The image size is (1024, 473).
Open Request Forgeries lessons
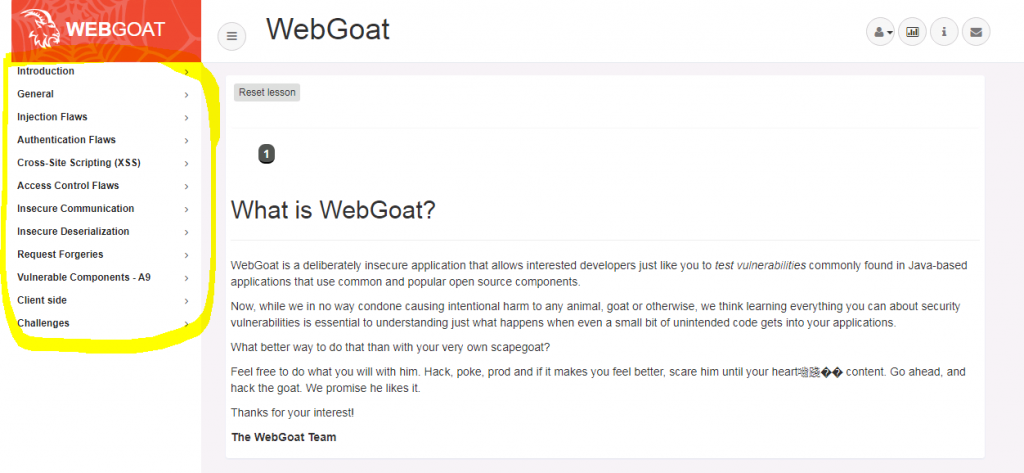point(60,255)
